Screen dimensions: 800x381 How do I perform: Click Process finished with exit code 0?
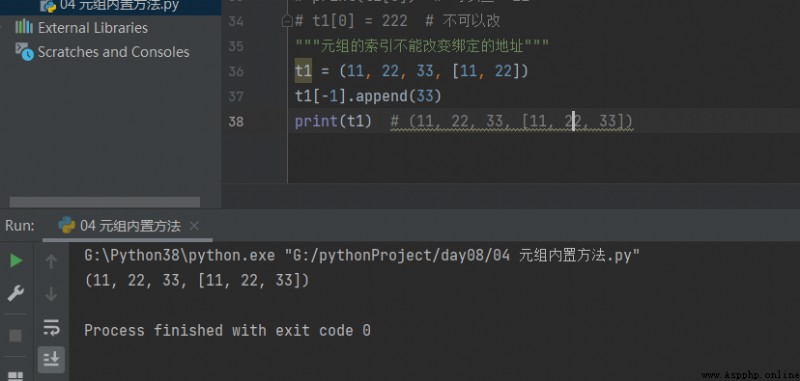(x=228, y=331)
